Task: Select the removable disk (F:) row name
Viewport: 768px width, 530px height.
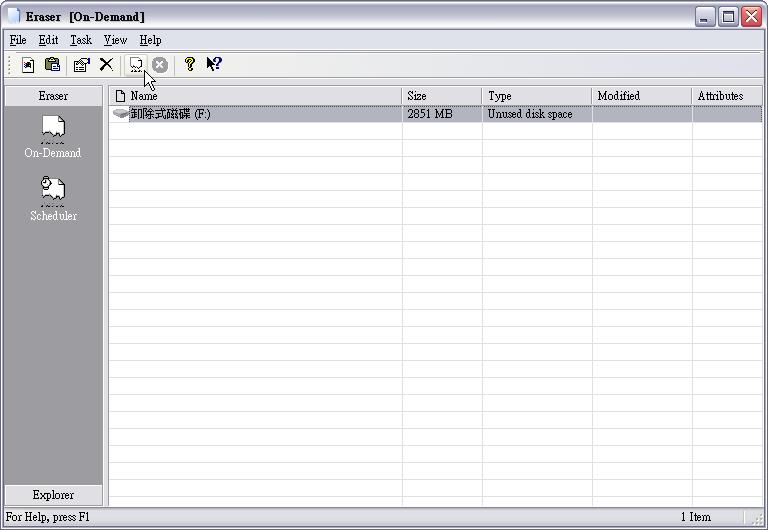Action: pos(170,114)
